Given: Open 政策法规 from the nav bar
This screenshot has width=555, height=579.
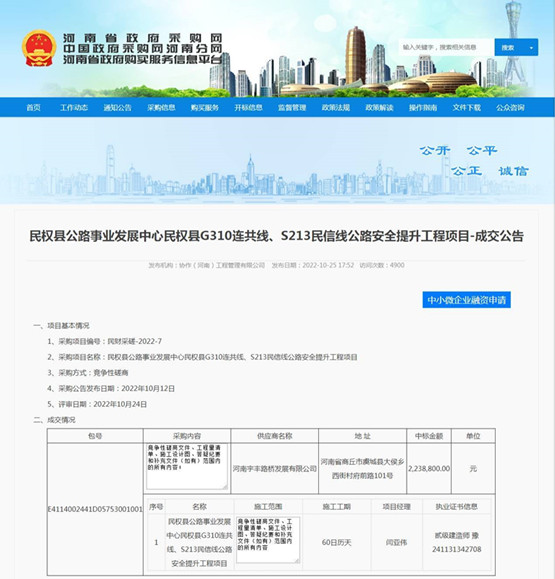Looking at the screenshot, I should point(336,107).
